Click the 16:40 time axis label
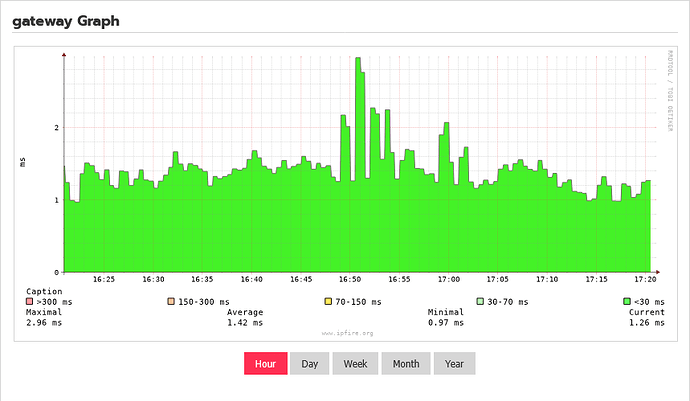The width and height of the screenshot is (690, 401). click(x=251, y=279)
